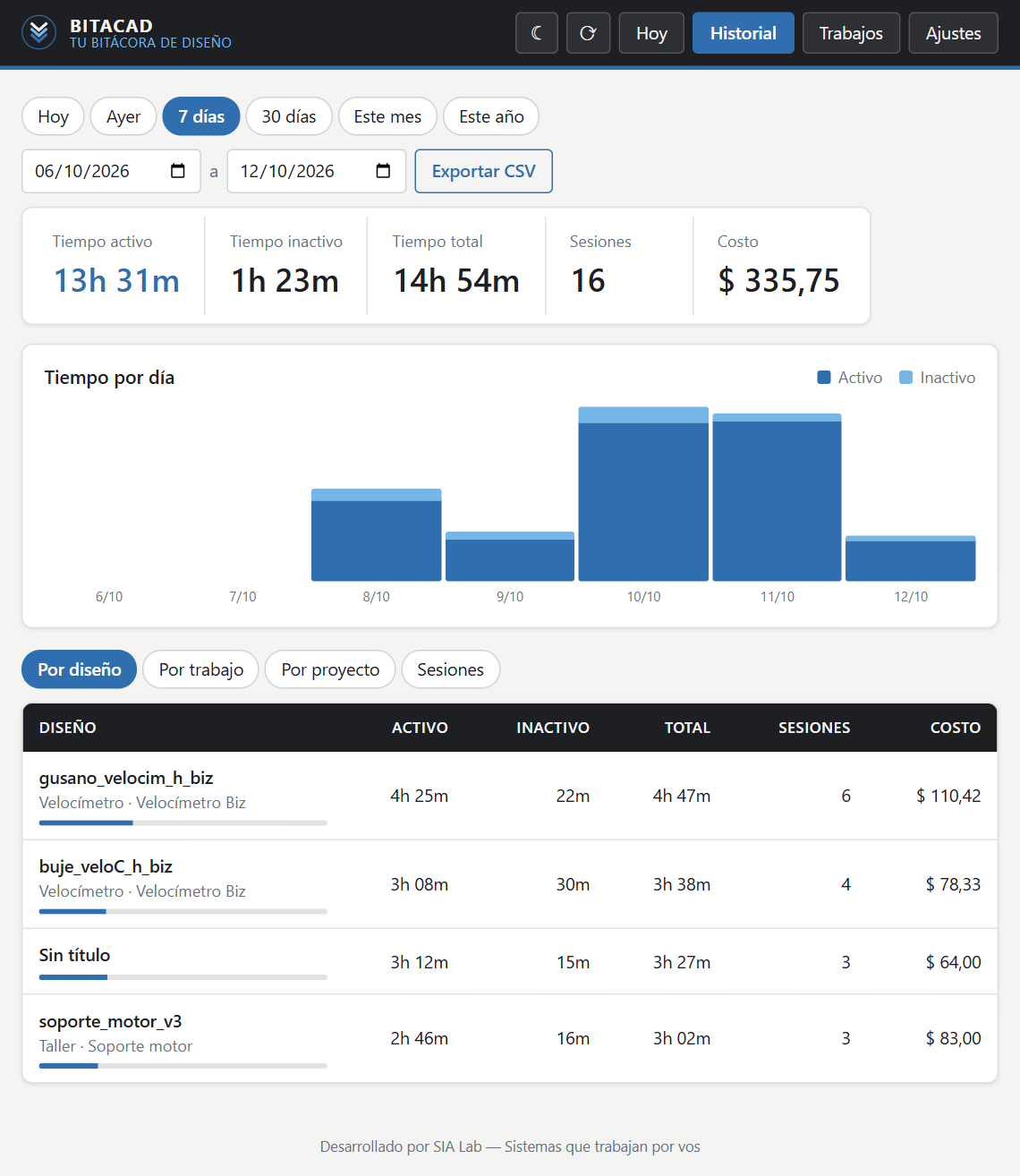1020x1176 pixels.
Task: Open calendar picker for end date
Action: [x=384, y=171]
